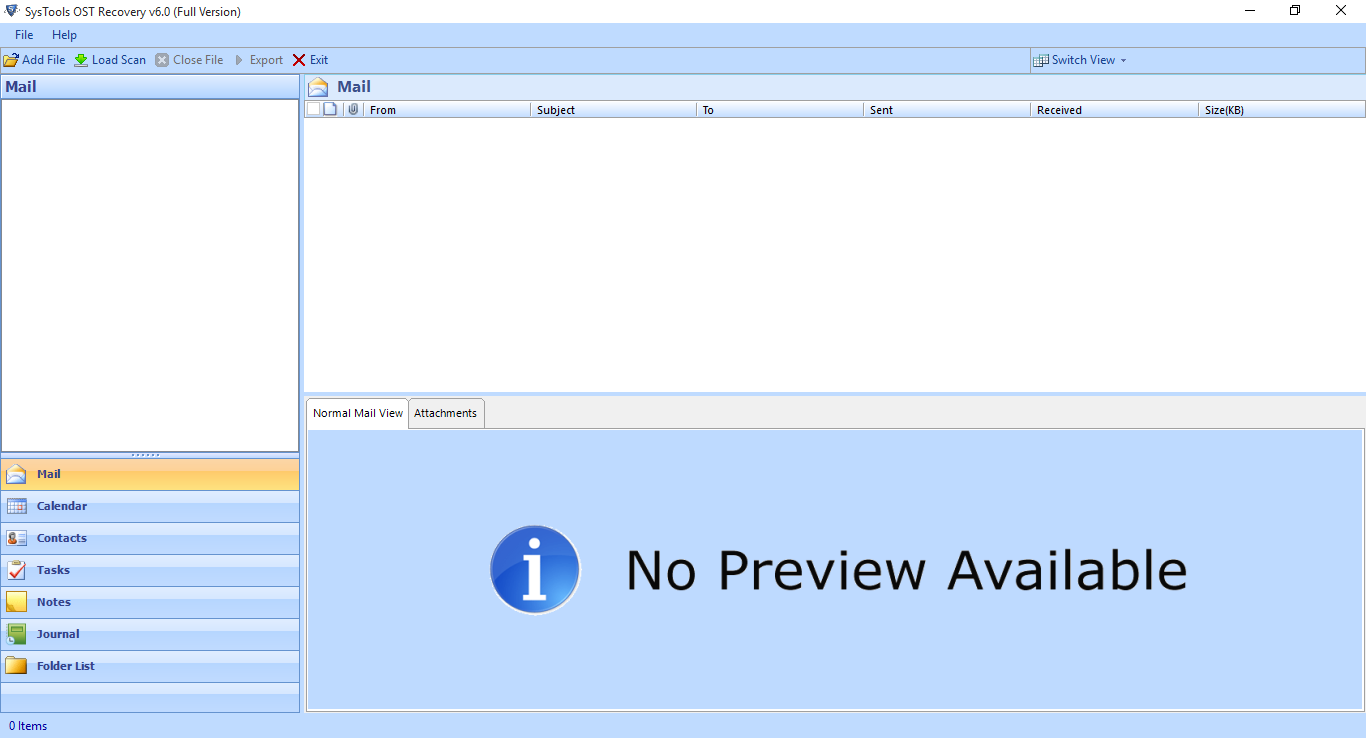The image size is (1366, 738).
Task: Sort by the Subject column header
Action: tap(613, 110)
